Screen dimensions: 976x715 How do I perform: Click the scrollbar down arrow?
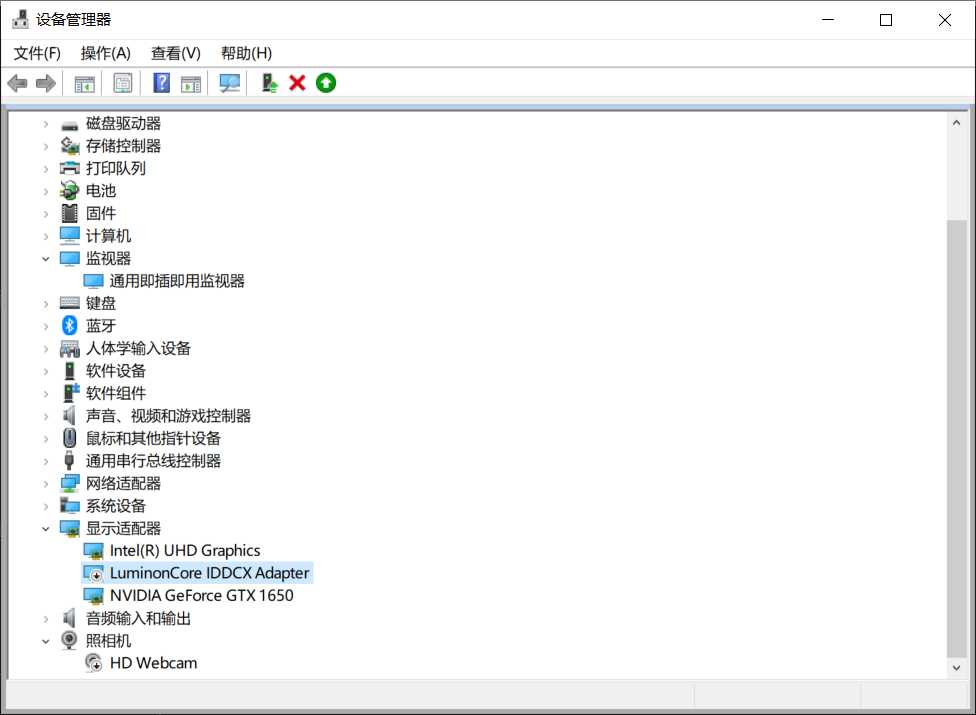953,667
